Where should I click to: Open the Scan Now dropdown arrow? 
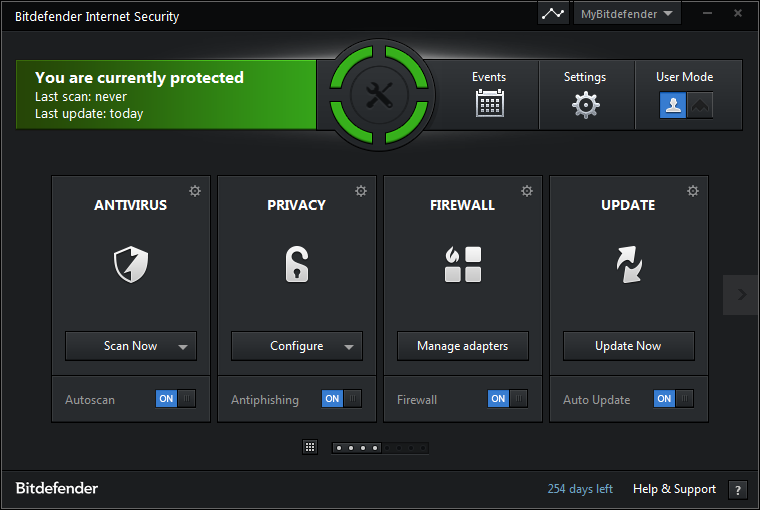[183, 347]
